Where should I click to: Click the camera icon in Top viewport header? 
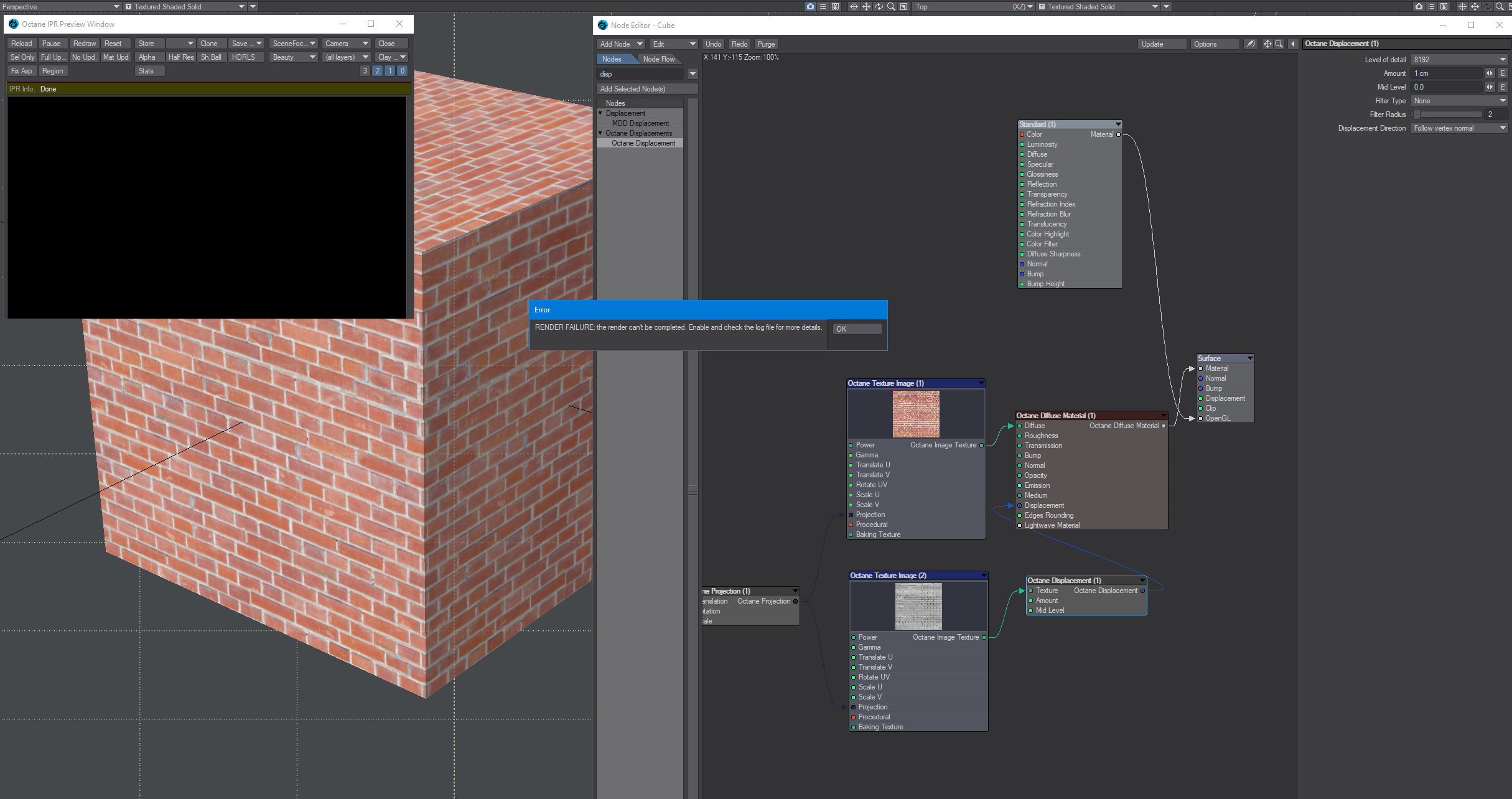tap(1418, 6)
